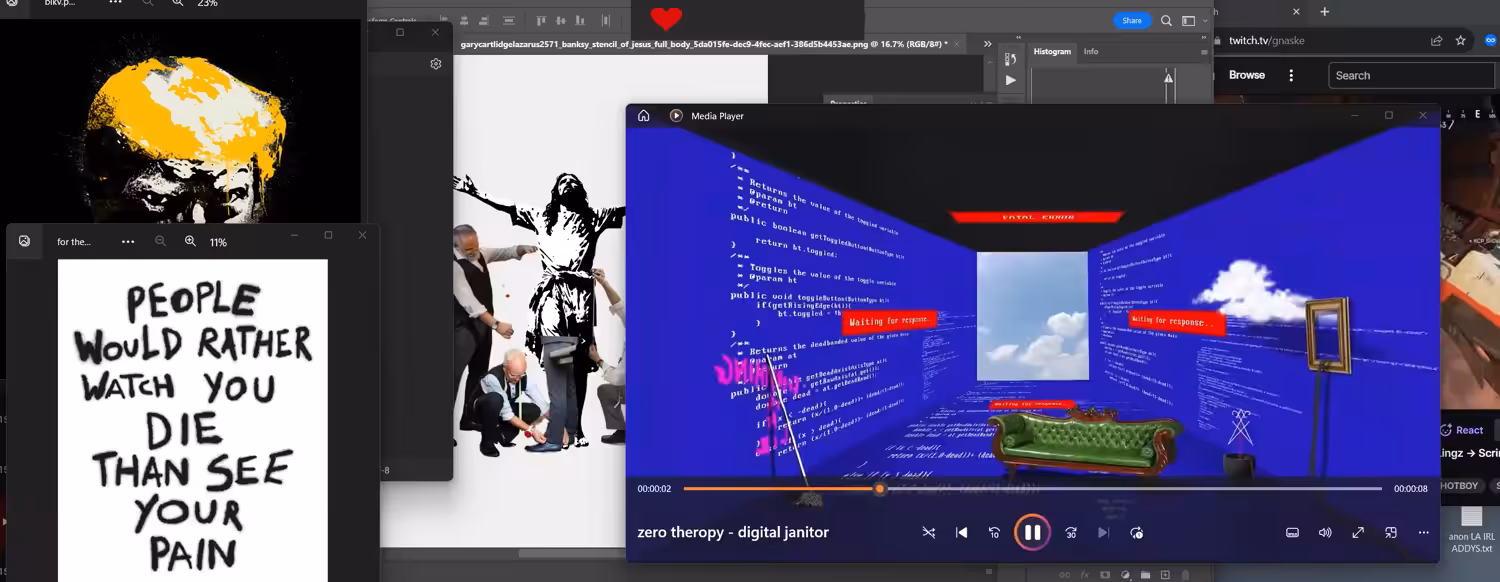This screenshot has width=1500, height=582.
Task: Click the twitch.tv/gnaske address bar
Action: (1266, 41)
